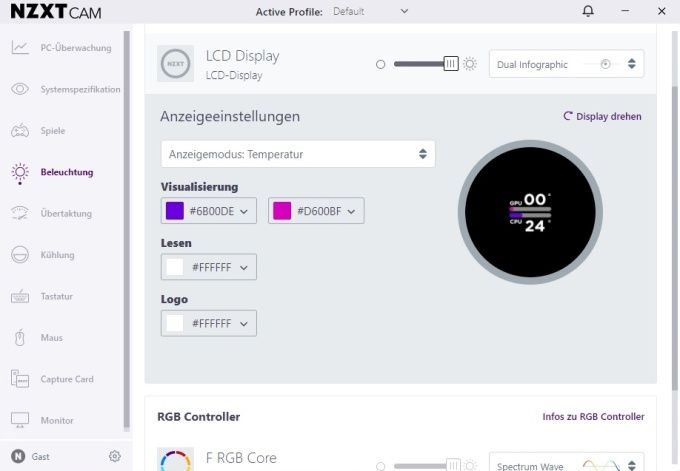Click the Lesen white color swatch
This screenshot has height=471, width=680.
[x=175, y=267]
